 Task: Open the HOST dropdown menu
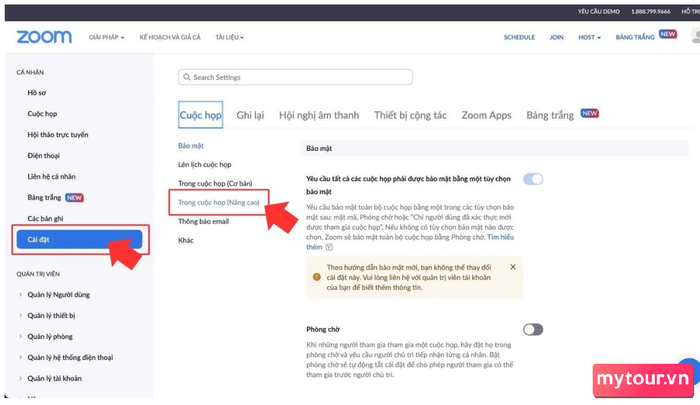(589, 37)
